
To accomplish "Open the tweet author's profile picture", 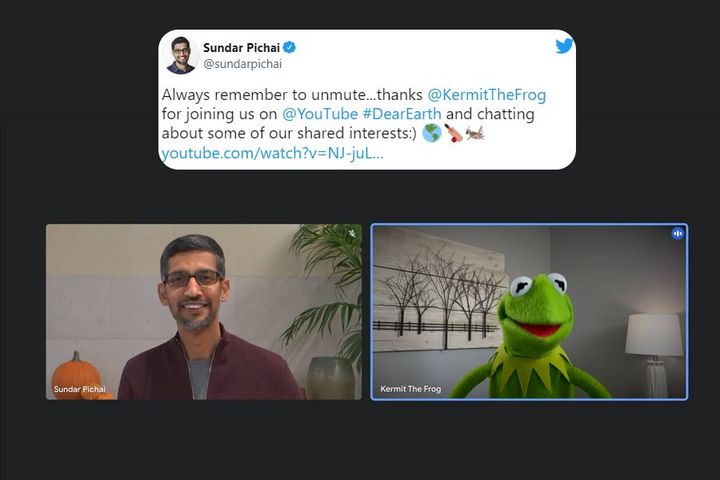I will point(181,55).
